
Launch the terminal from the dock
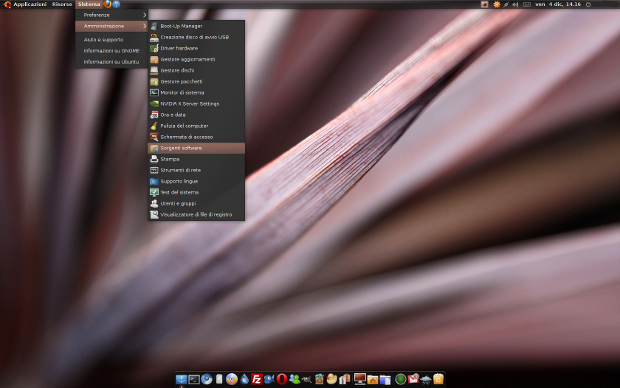194,379
